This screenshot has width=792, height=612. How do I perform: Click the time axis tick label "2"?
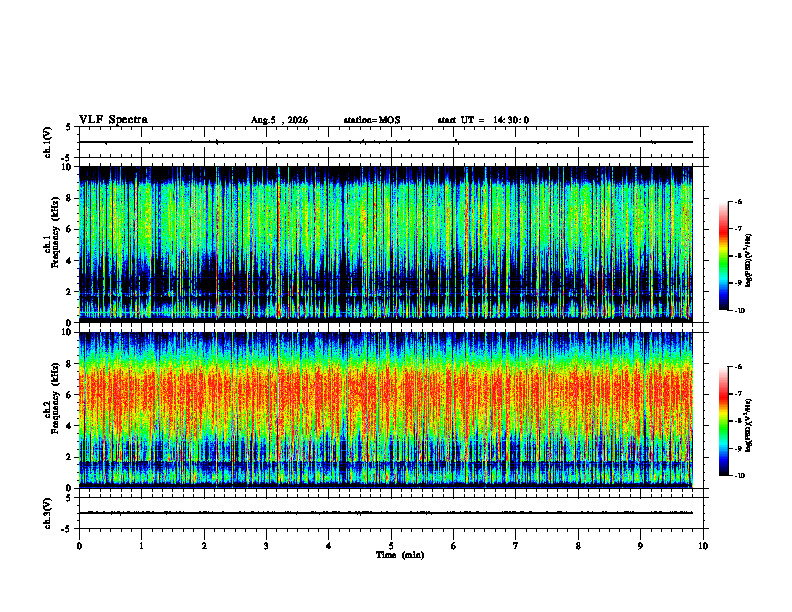(204, 546)
